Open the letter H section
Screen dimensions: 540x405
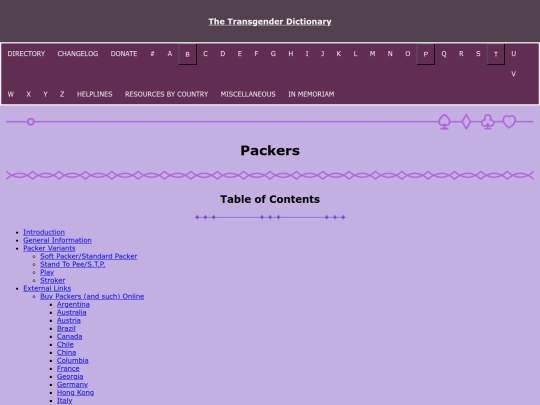point(291,54)
